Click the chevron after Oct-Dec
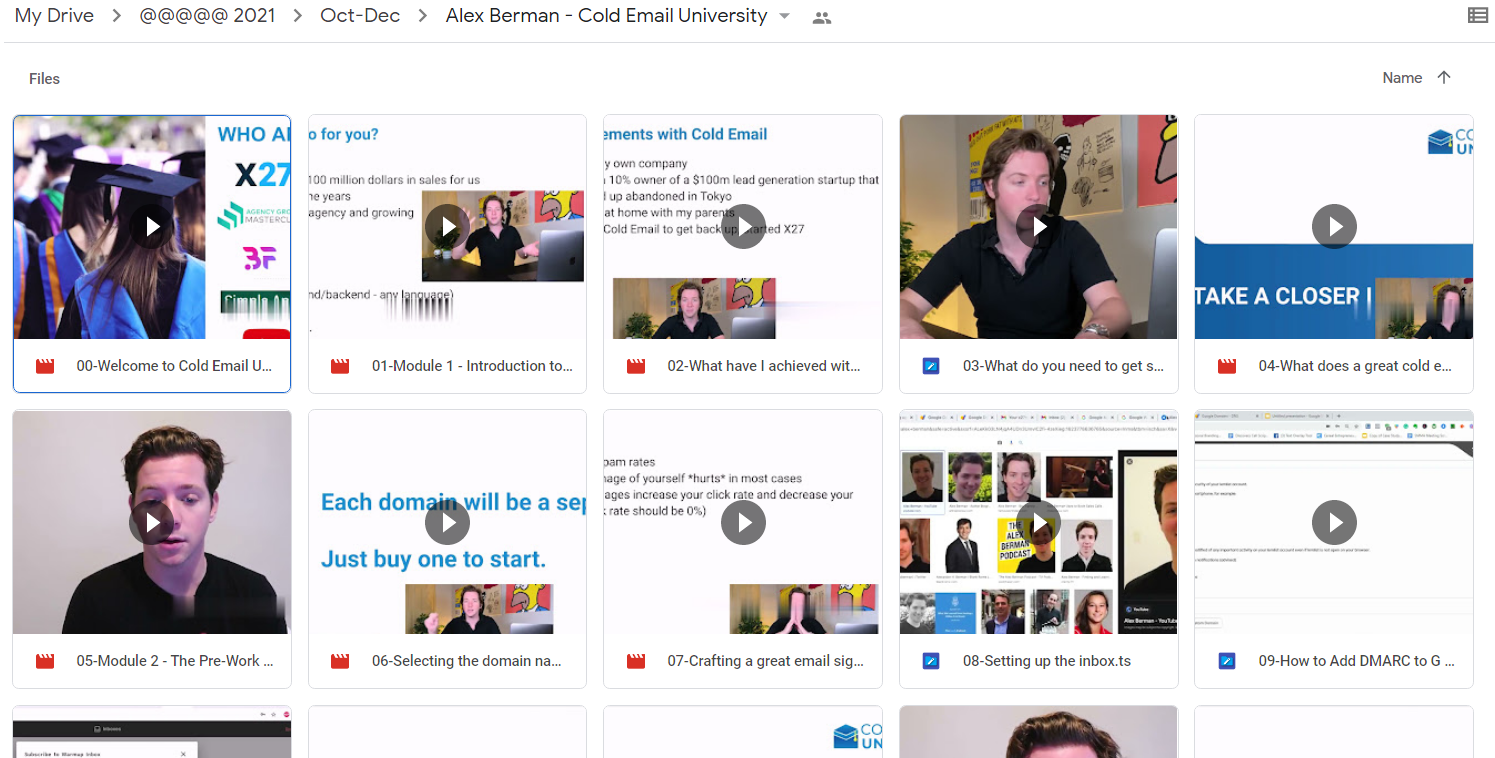The width and height of the screenshot is (1495, 758). (423, 16)
